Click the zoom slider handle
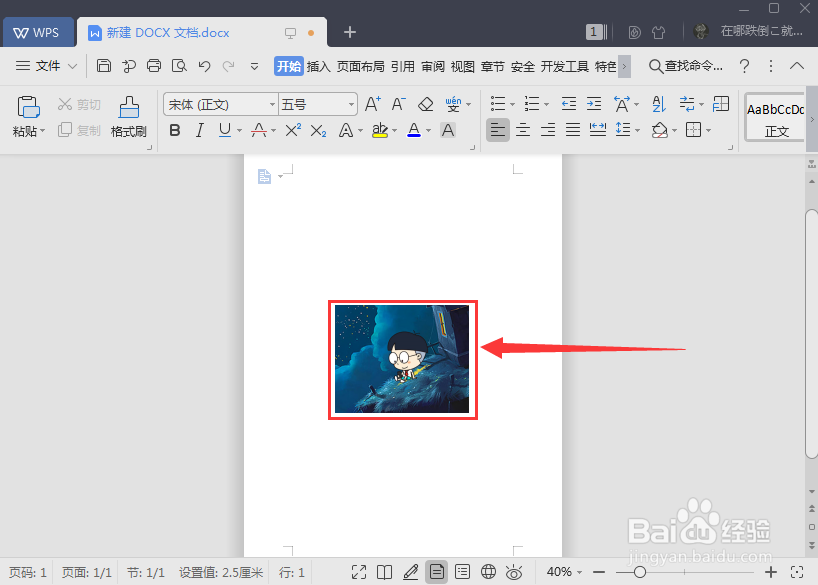 coord(640,572)
